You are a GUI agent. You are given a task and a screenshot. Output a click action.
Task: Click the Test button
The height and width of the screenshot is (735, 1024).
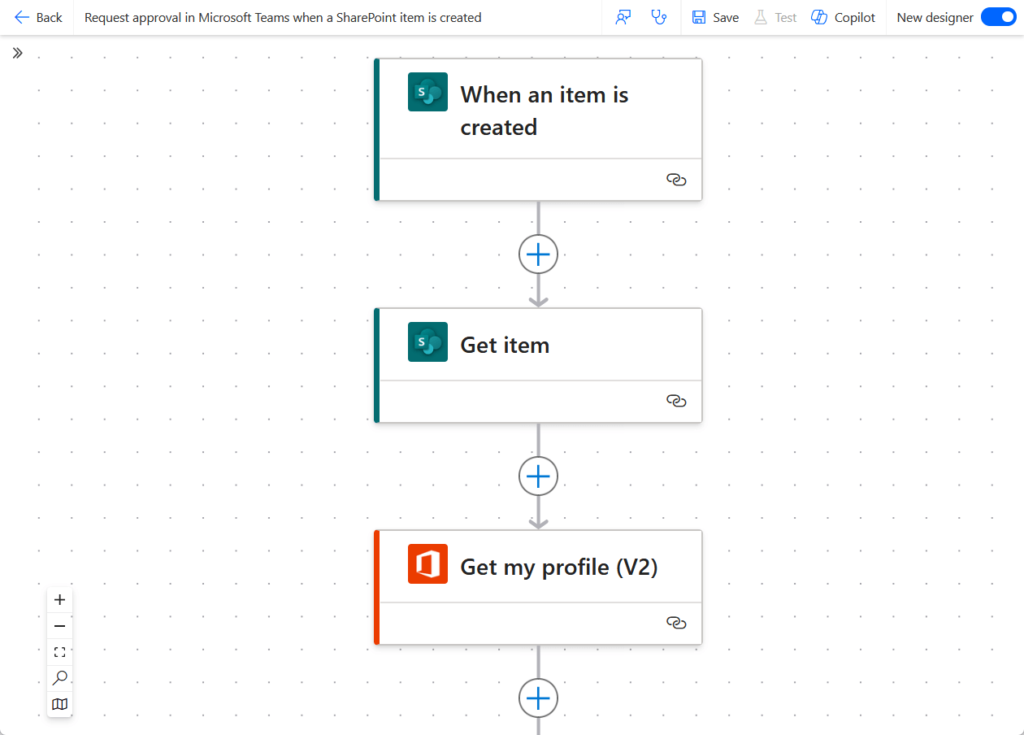[x=775, y=18]
